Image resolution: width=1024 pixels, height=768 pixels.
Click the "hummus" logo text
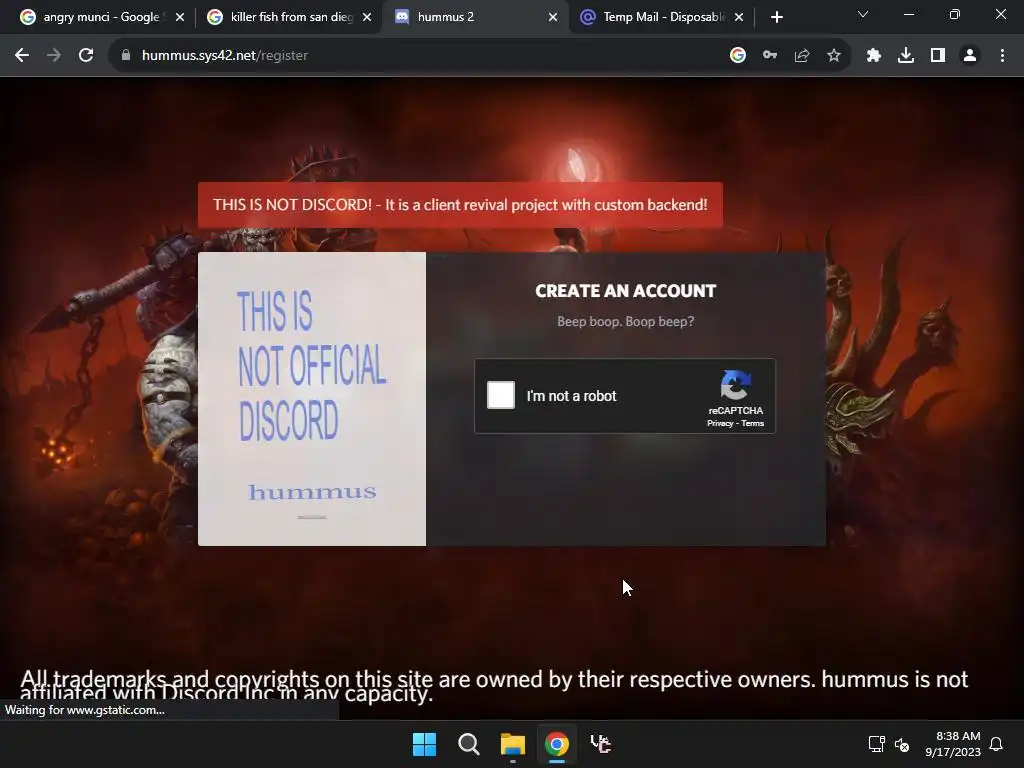tap(312, 492)
